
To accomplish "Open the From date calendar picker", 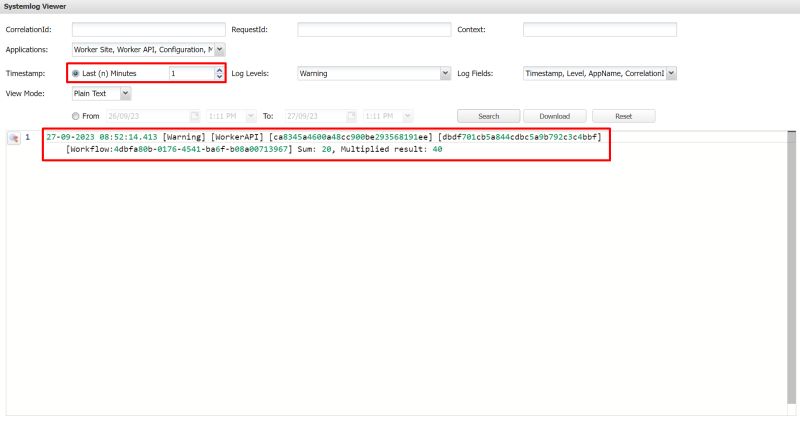I will tap(194, 116).
